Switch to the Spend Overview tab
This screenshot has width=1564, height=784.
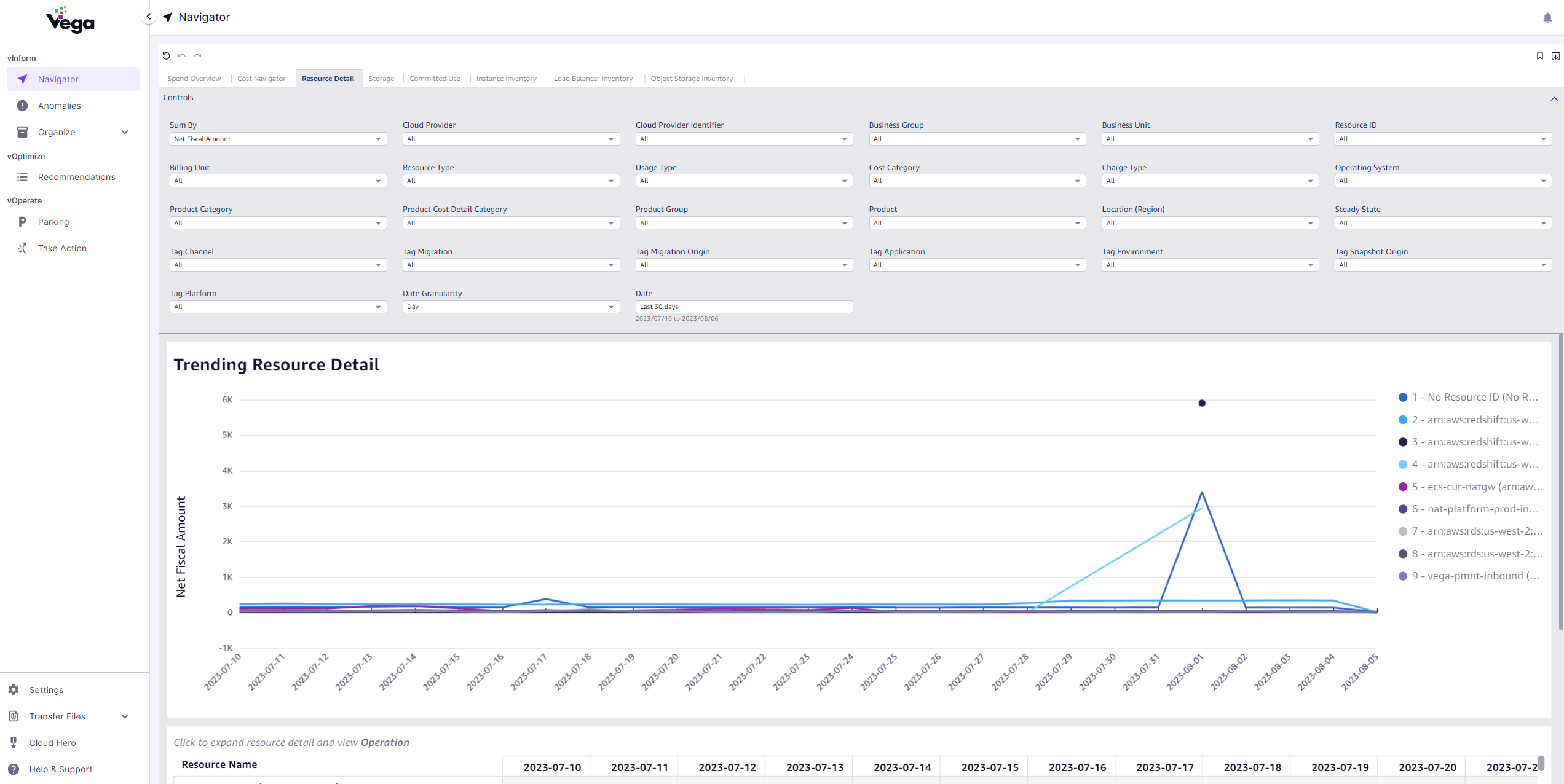click(x=194, y=79)
